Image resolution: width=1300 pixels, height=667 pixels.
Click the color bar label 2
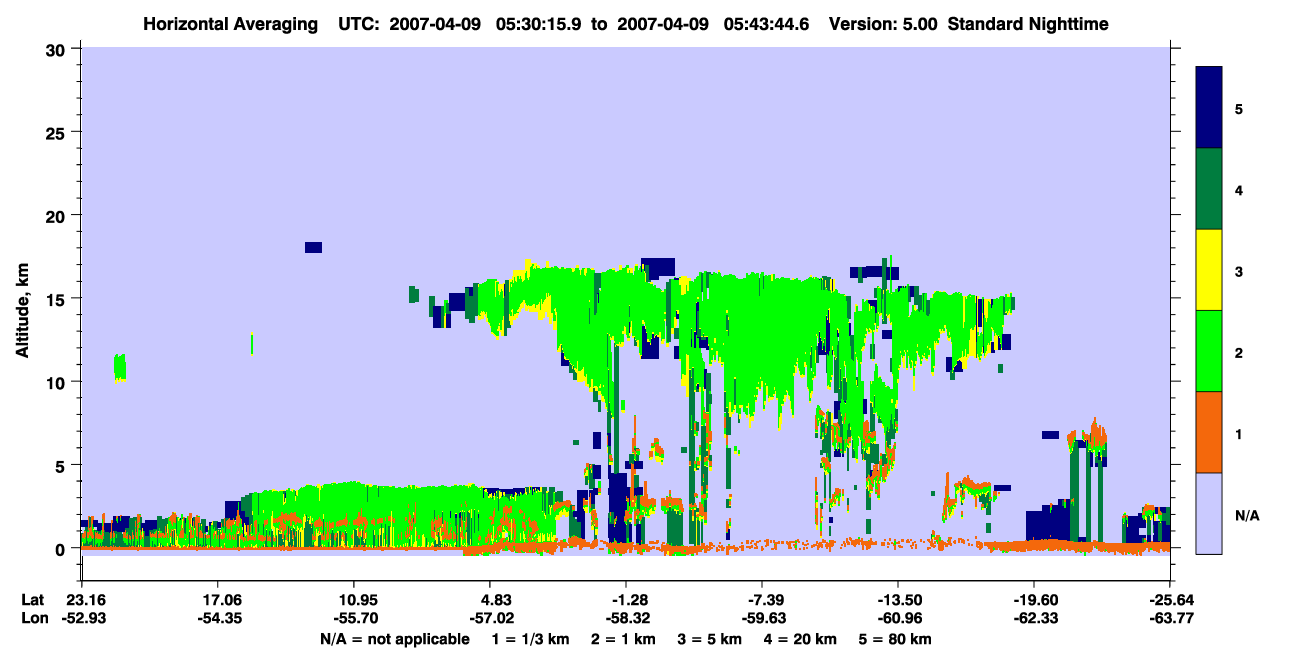click(1239, 351)
